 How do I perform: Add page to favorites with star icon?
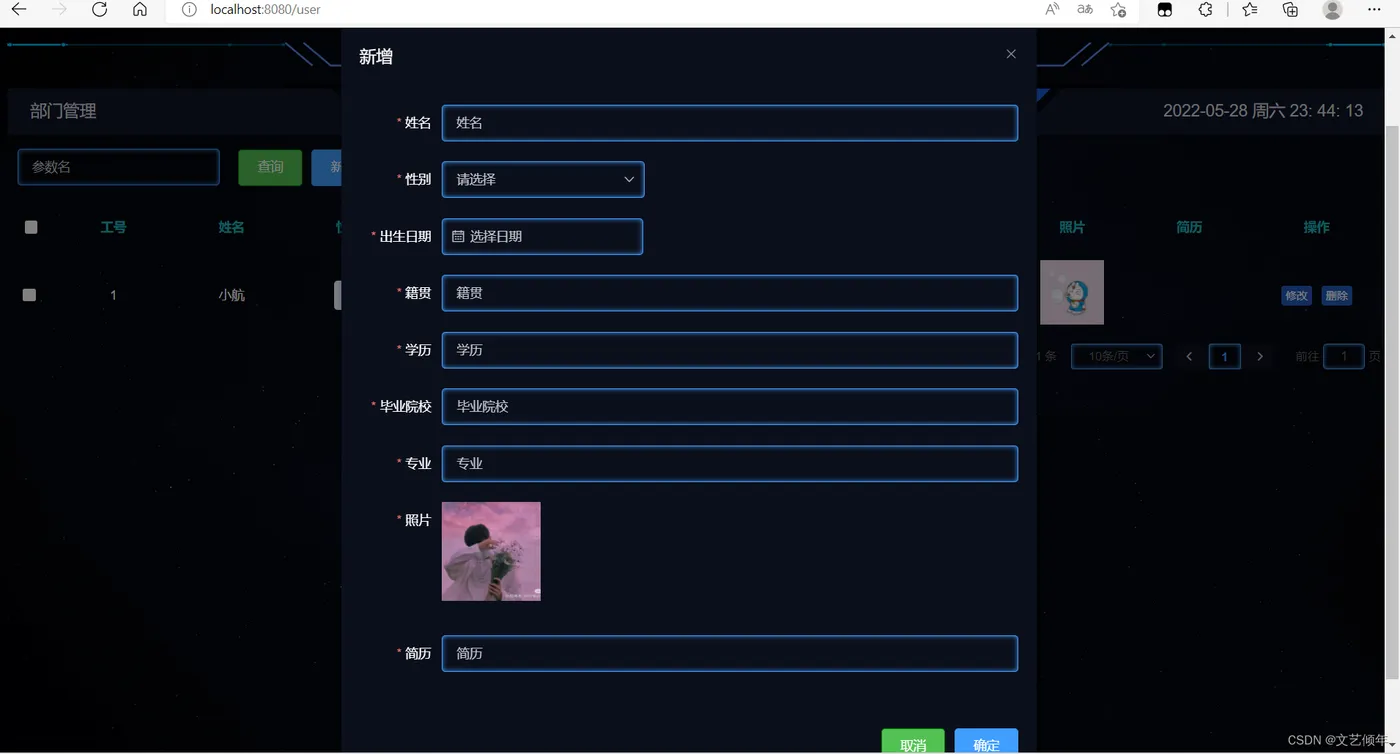(1118, 10)
